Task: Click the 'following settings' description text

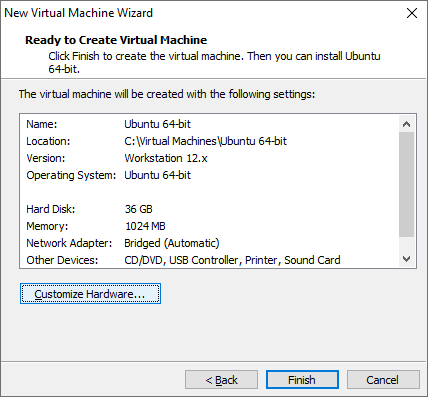Action: pyautogui.click(x=167, y=94)
